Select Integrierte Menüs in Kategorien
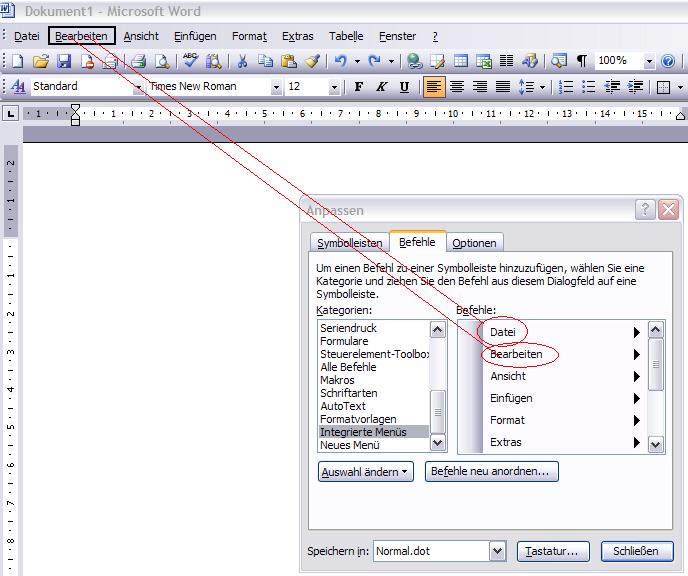The width and height of the screenshot is (688, 576). 373,432
